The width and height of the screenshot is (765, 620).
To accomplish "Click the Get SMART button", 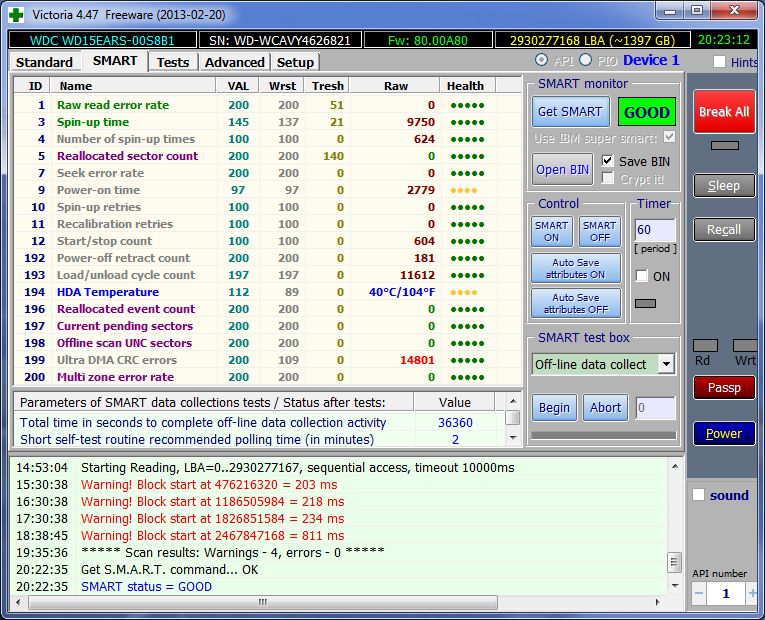I will pos(569,112).
